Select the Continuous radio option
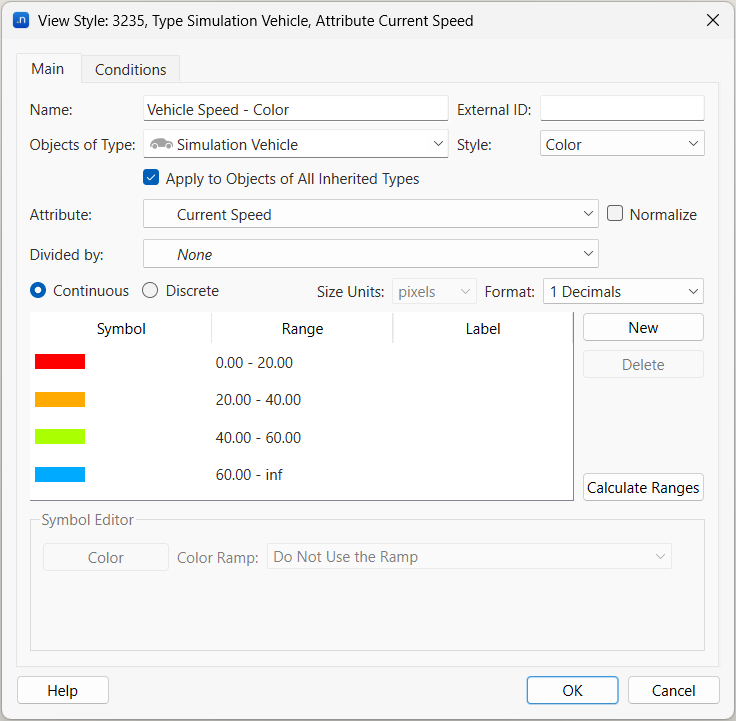The image size is (736, 721). pos(39,291)
